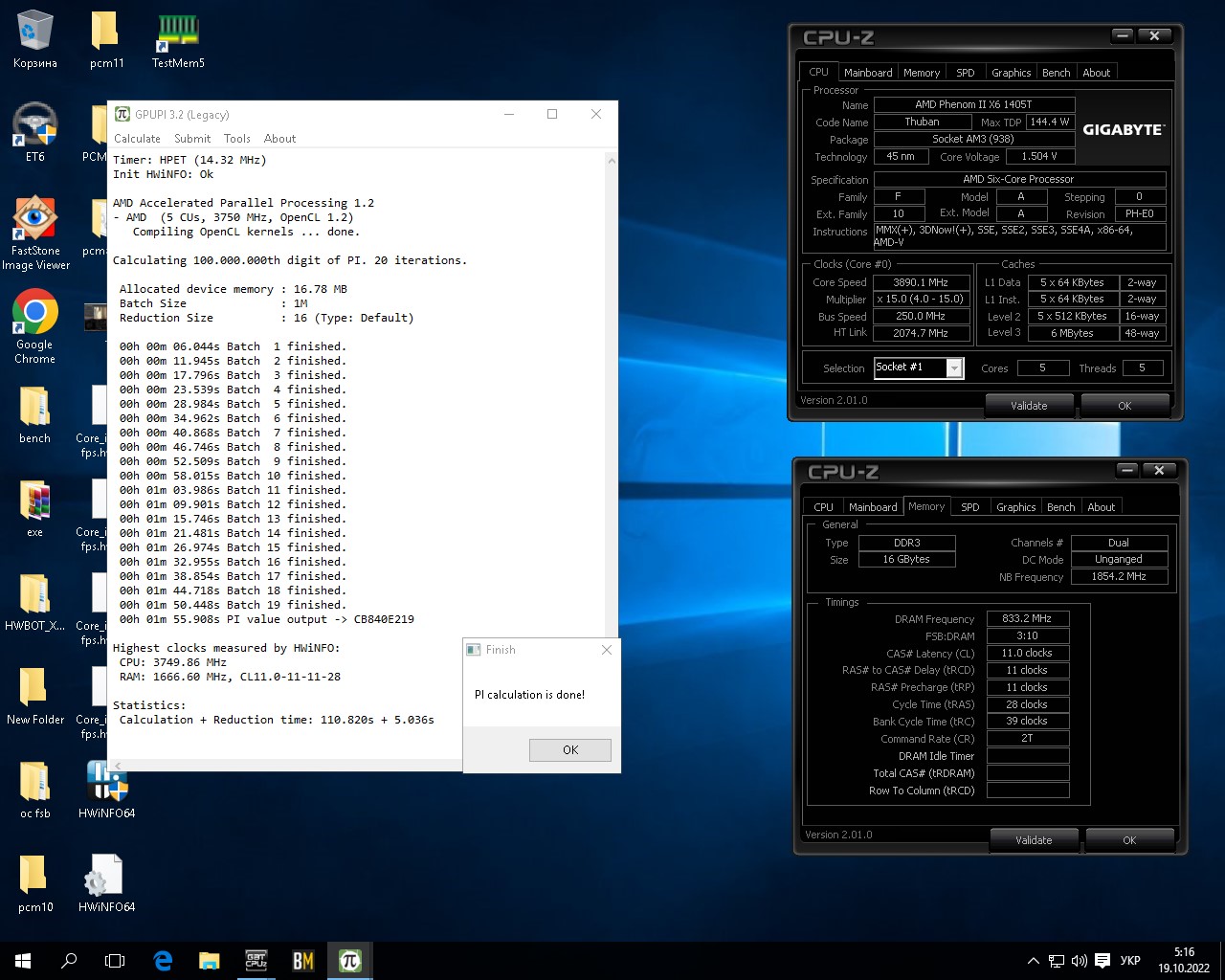
Task: Click the PI value output CB840E219 line
Action: pos(267,619)
